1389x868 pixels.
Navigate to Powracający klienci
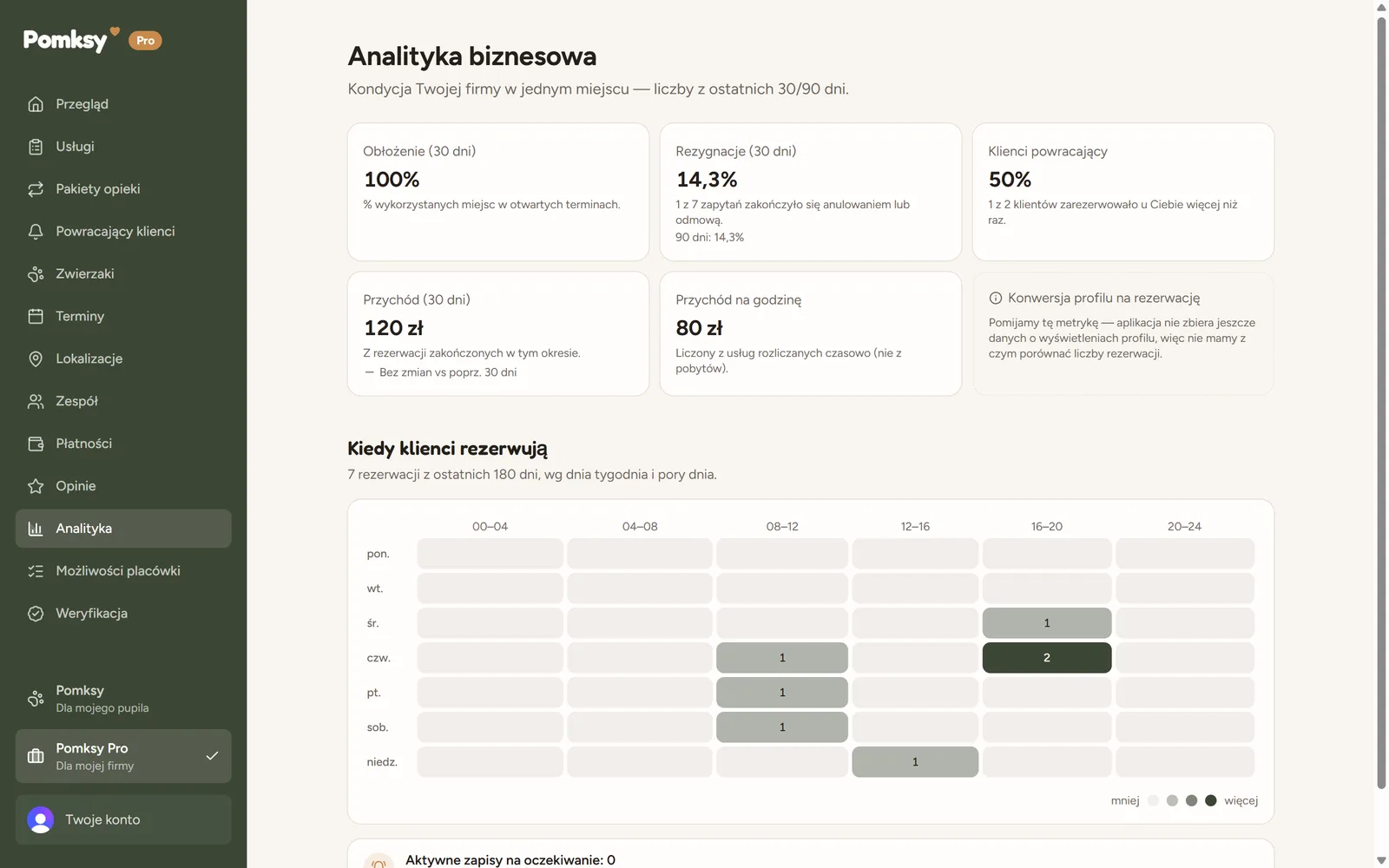(x=123, y=232)
